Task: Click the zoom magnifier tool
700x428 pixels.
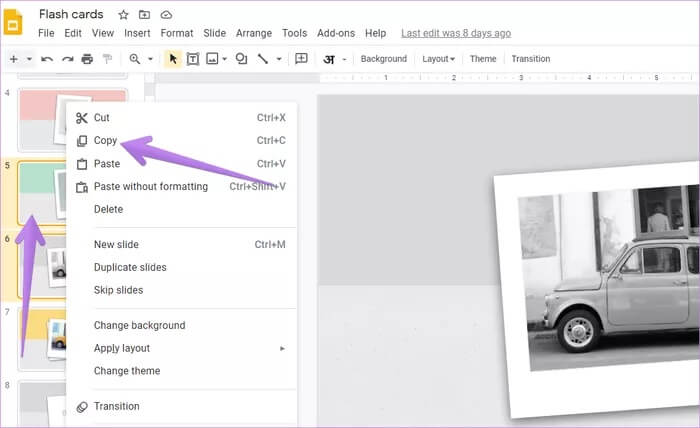Action: (x=134, y=59)
